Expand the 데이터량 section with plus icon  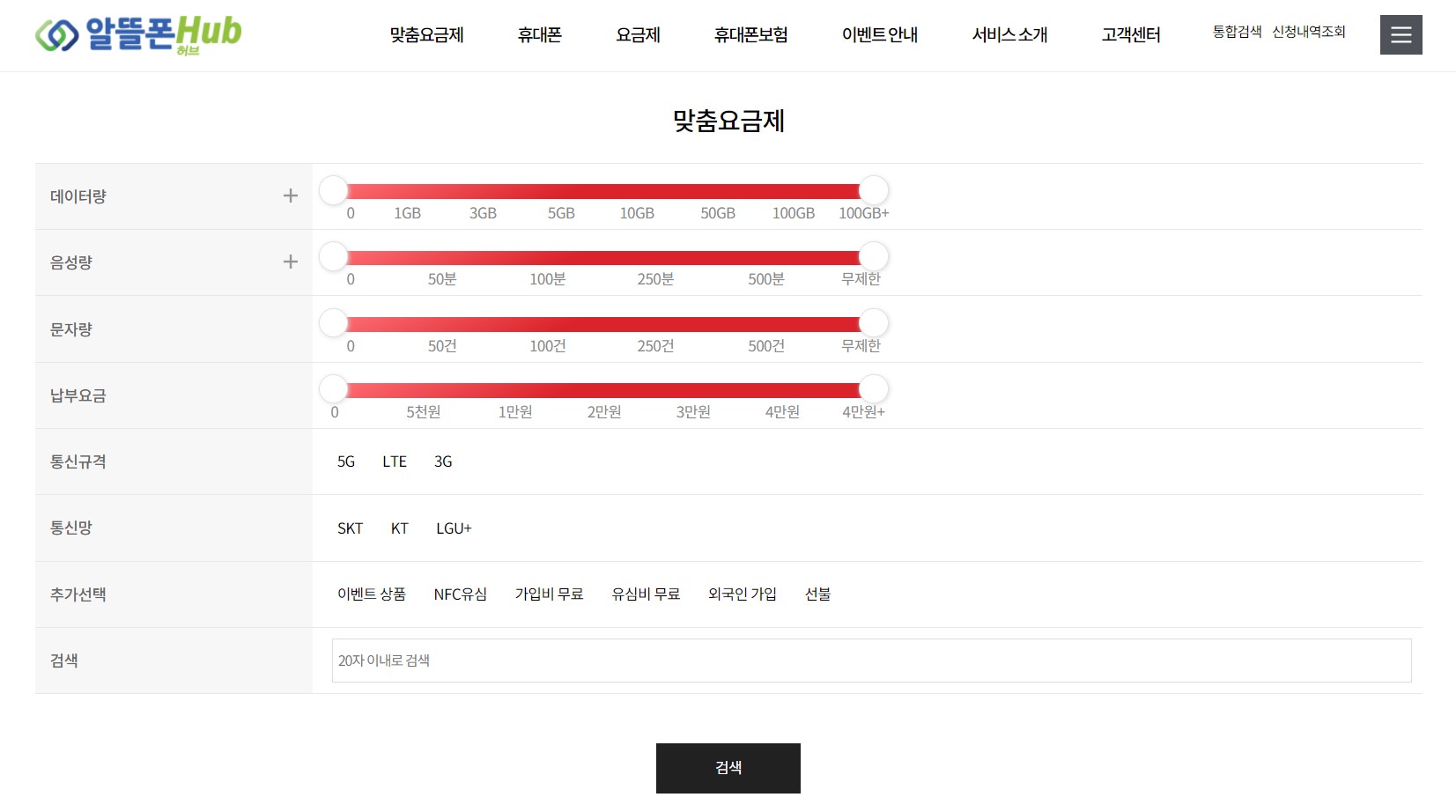(x=289, y=196)
